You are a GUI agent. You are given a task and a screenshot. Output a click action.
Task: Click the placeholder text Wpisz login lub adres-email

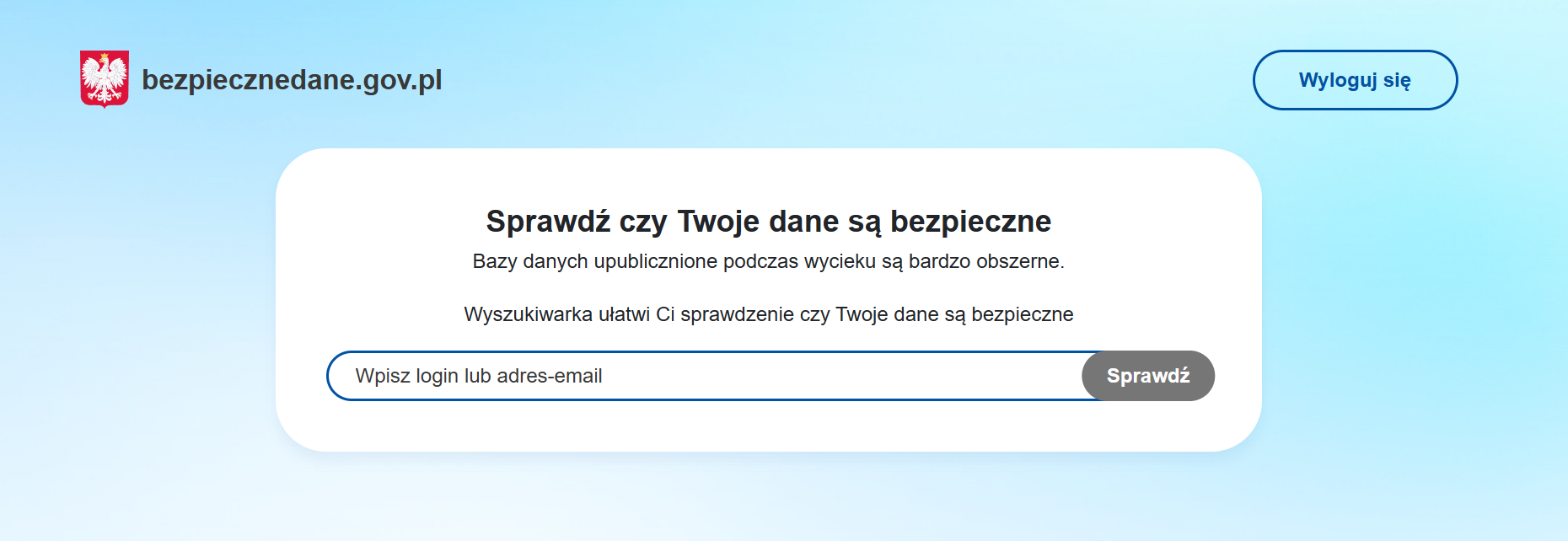tap(479, 376)
